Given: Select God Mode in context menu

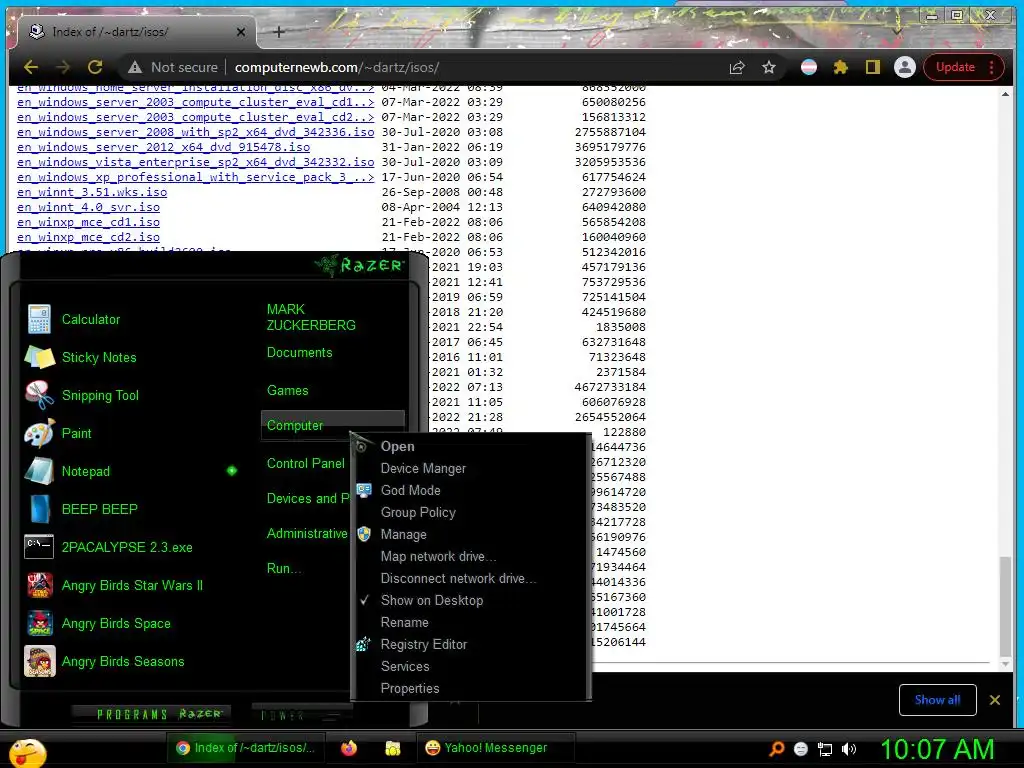Looking at the screenshot, I should tap(411, 490).
